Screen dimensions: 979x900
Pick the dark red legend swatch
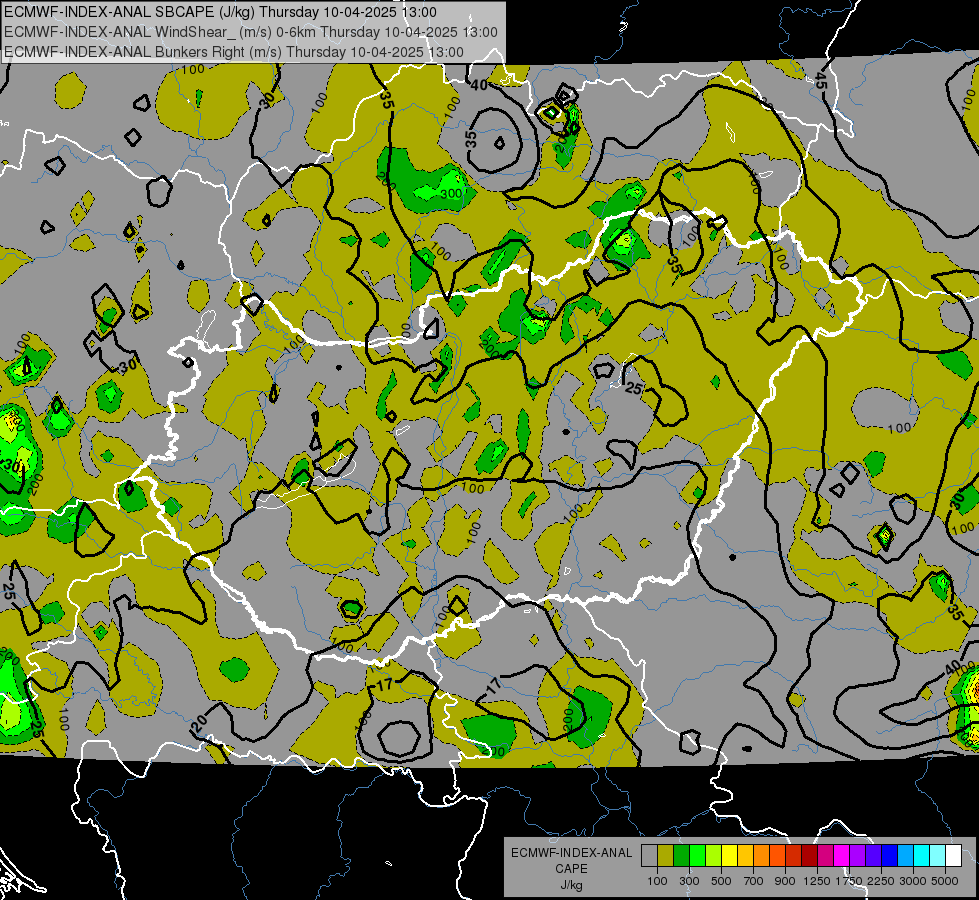tap(810, 856)
